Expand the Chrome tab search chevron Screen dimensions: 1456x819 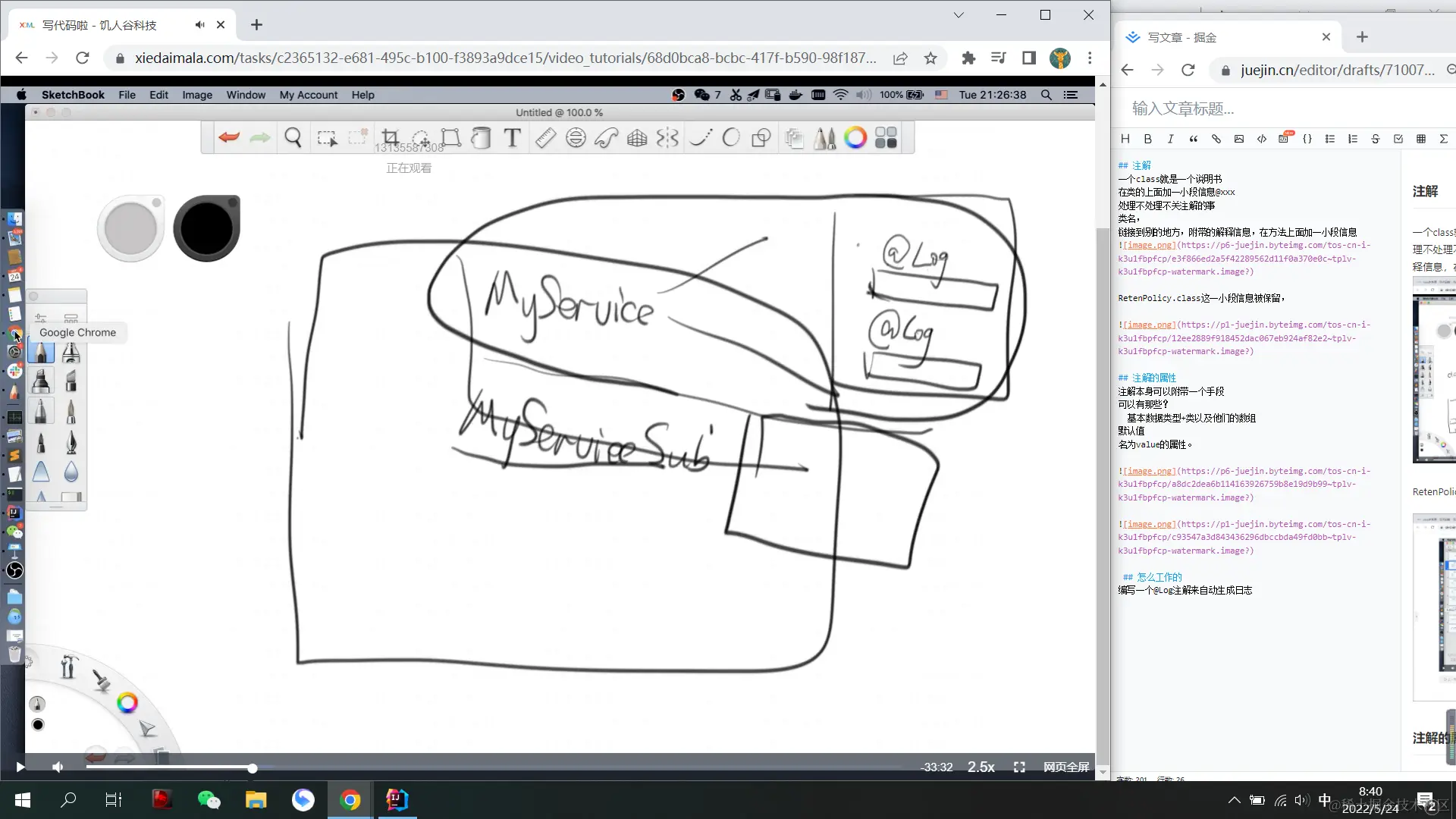pyautogui.click(x=959, y=15)
